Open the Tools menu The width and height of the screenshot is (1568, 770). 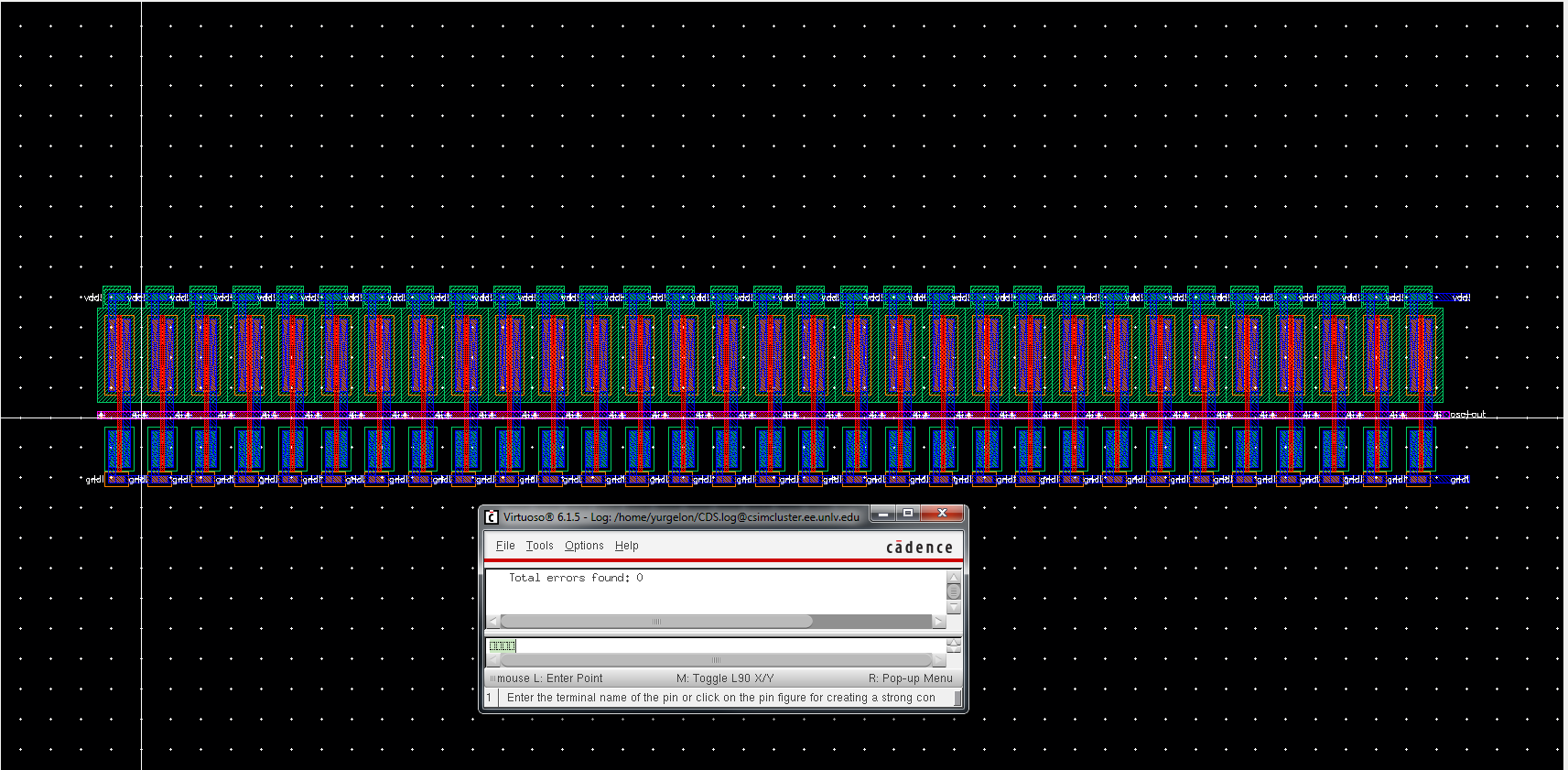point(539,546)
